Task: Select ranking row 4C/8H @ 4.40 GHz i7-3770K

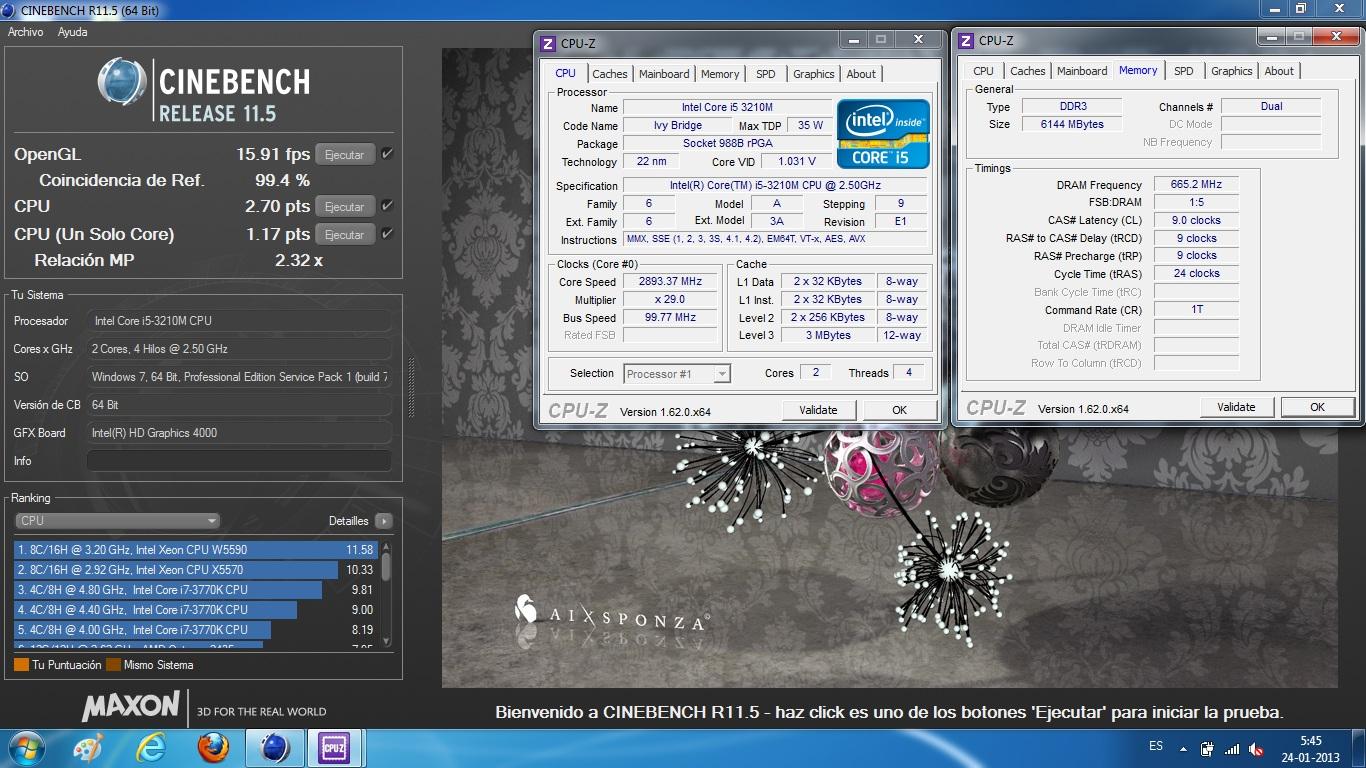Action: pos(196,610)
